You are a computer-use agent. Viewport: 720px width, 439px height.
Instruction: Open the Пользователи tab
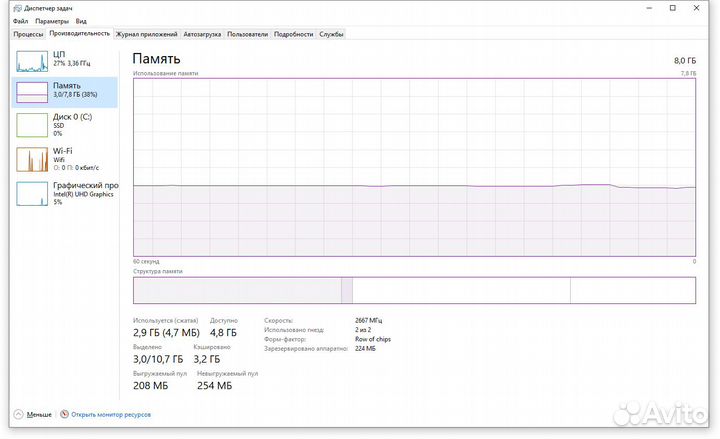click(247, 34)
